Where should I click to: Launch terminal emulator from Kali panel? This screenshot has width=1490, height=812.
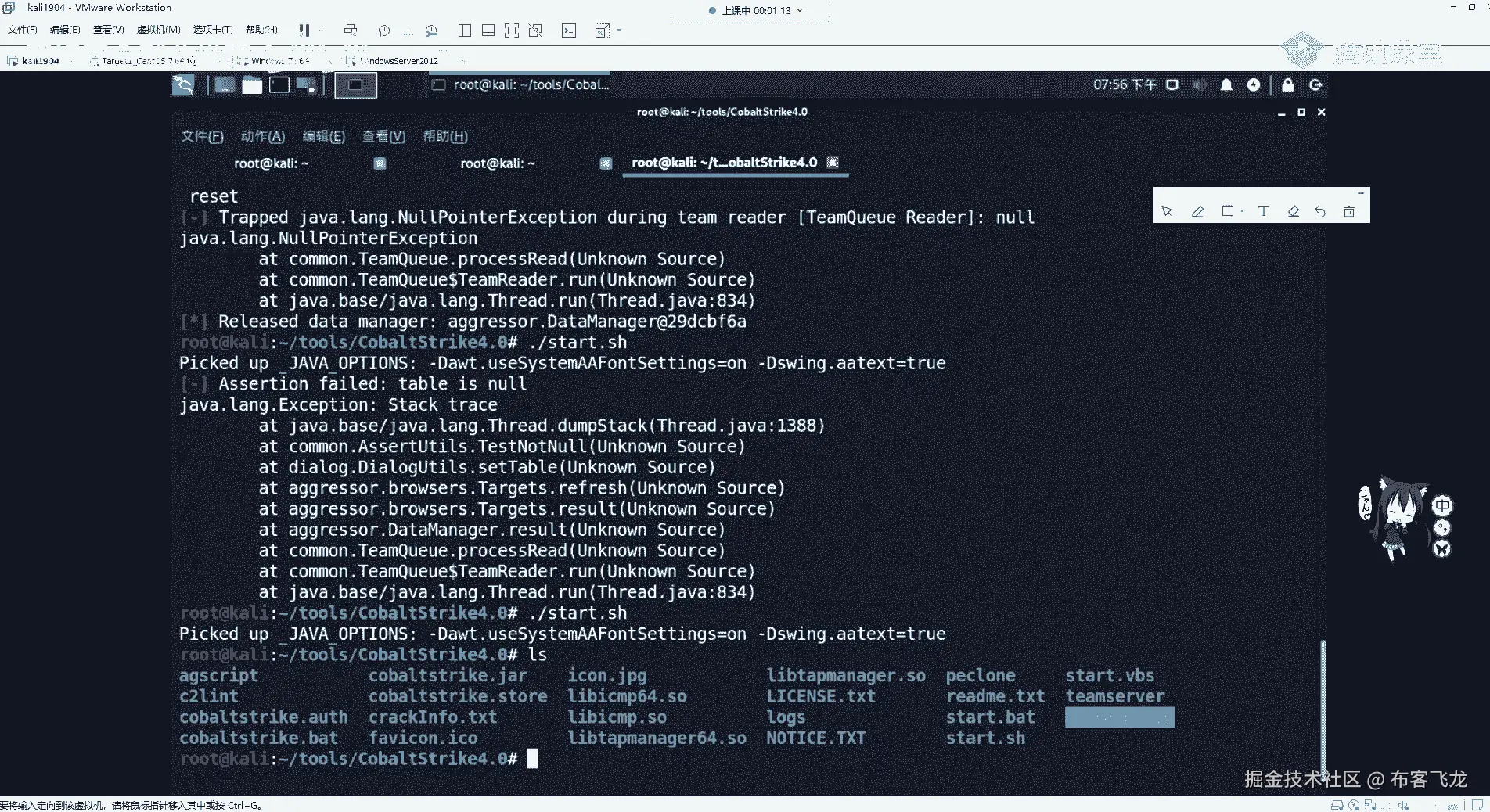coord(279,85)
